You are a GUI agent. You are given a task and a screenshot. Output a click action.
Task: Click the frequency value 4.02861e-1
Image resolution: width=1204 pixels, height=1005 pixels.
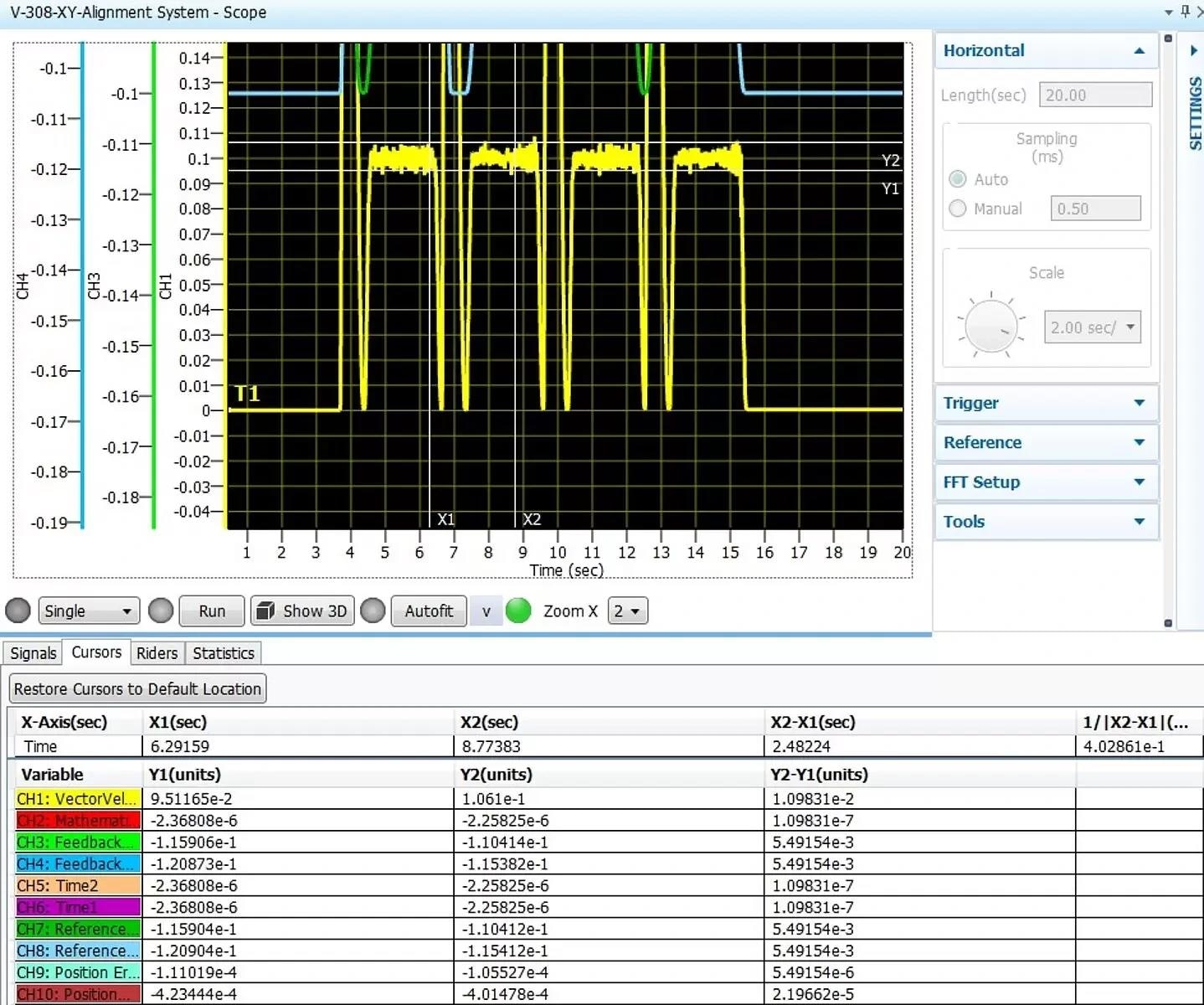coord(1124,746)
